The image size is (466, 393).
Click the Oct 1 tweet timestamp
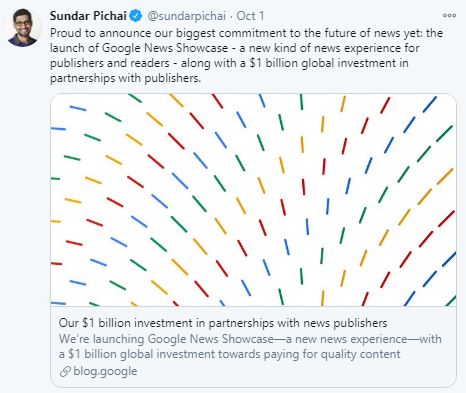tap(250, 16)
